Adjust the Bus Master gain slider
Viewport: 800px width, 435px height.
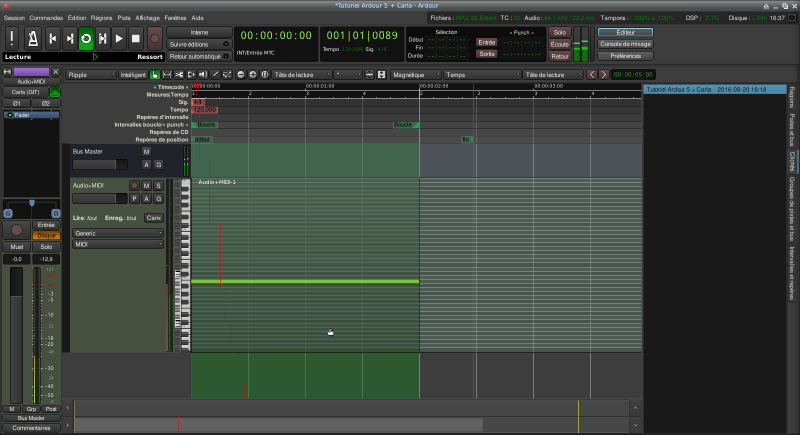pyautogui.click(x=100, y=165)
